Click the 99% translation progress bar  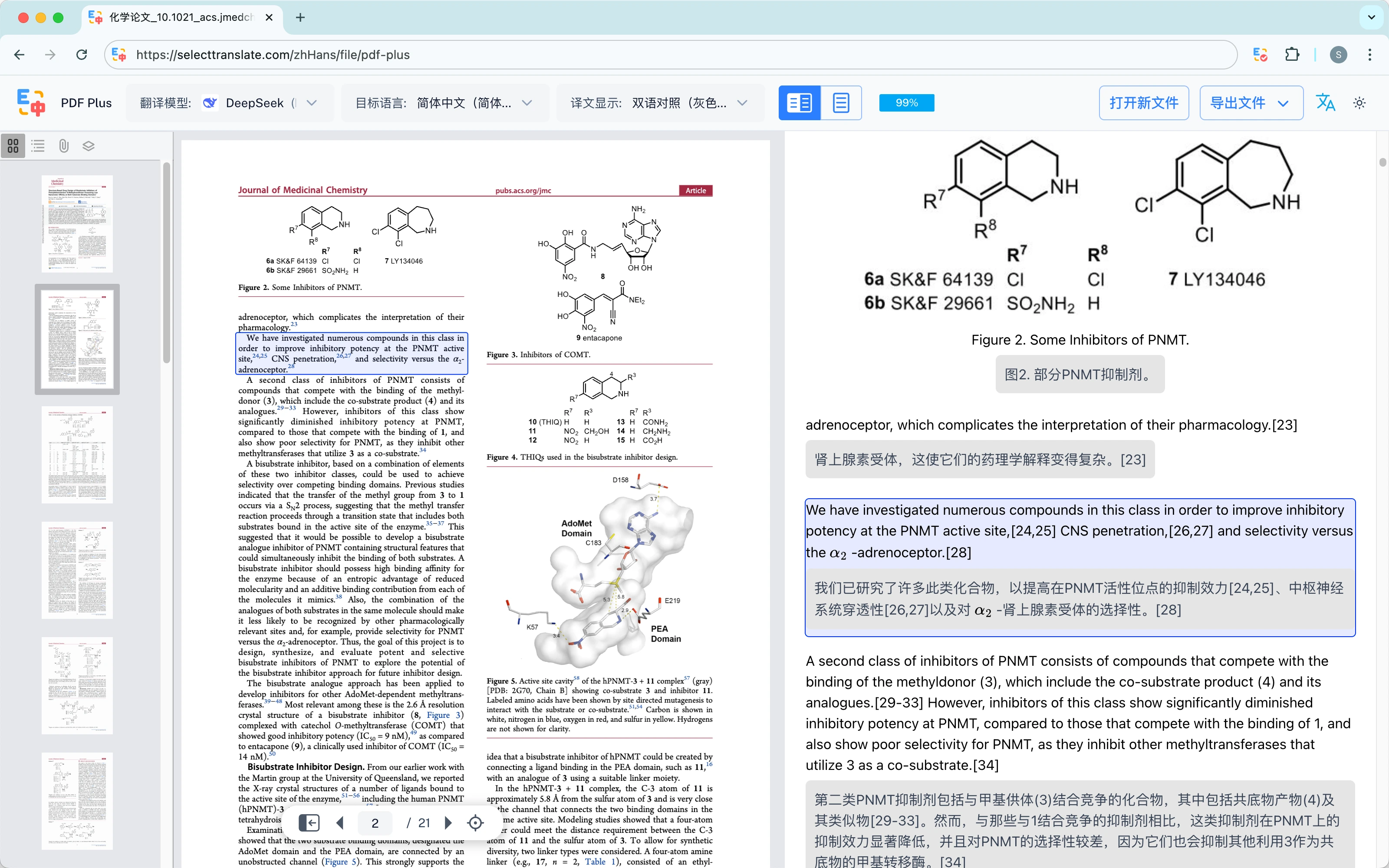tap(906, 103)
